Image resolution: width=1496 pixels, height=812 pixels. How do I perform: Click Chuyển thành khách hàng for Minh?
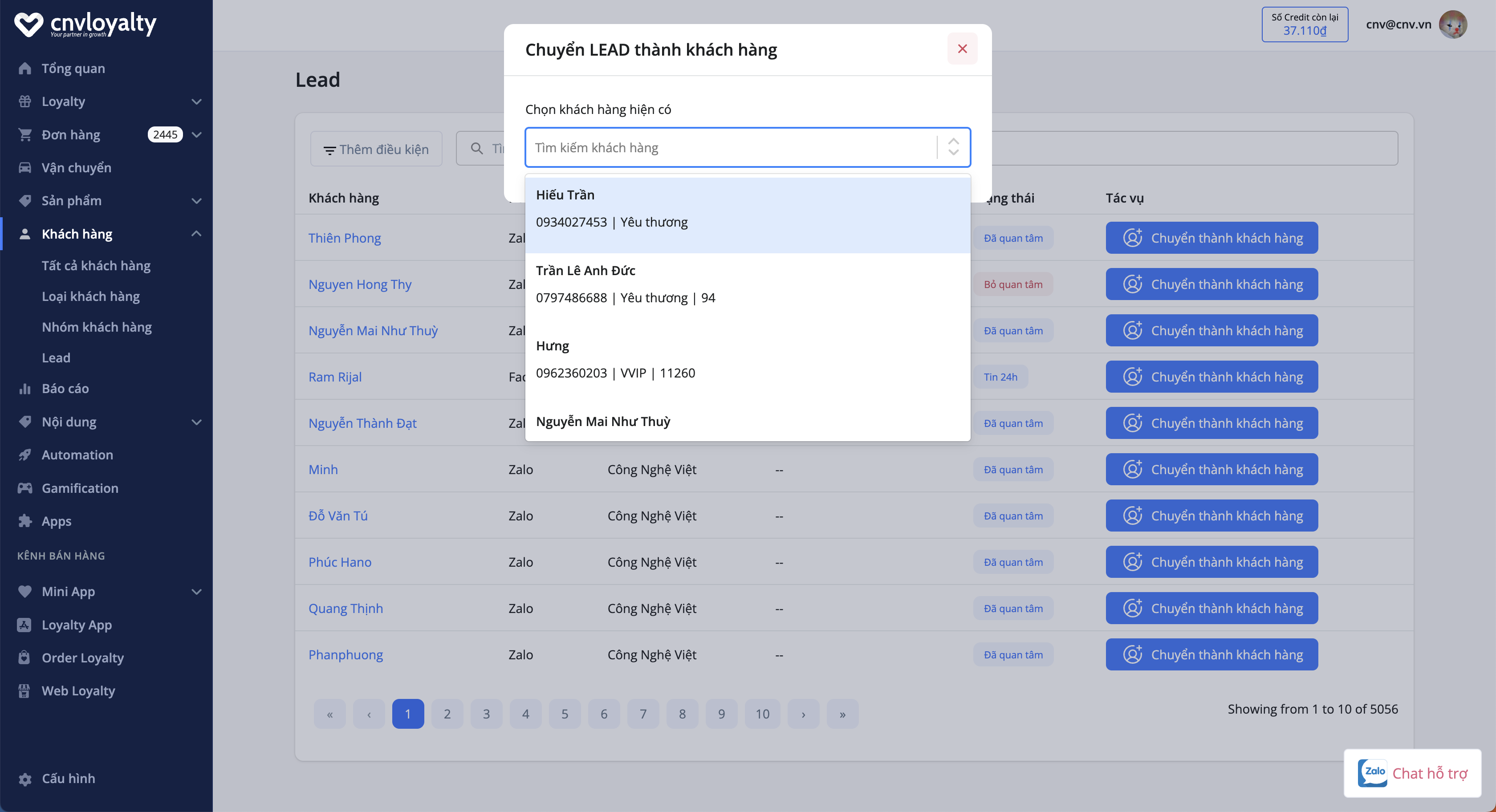click(x=1211, y=469)
